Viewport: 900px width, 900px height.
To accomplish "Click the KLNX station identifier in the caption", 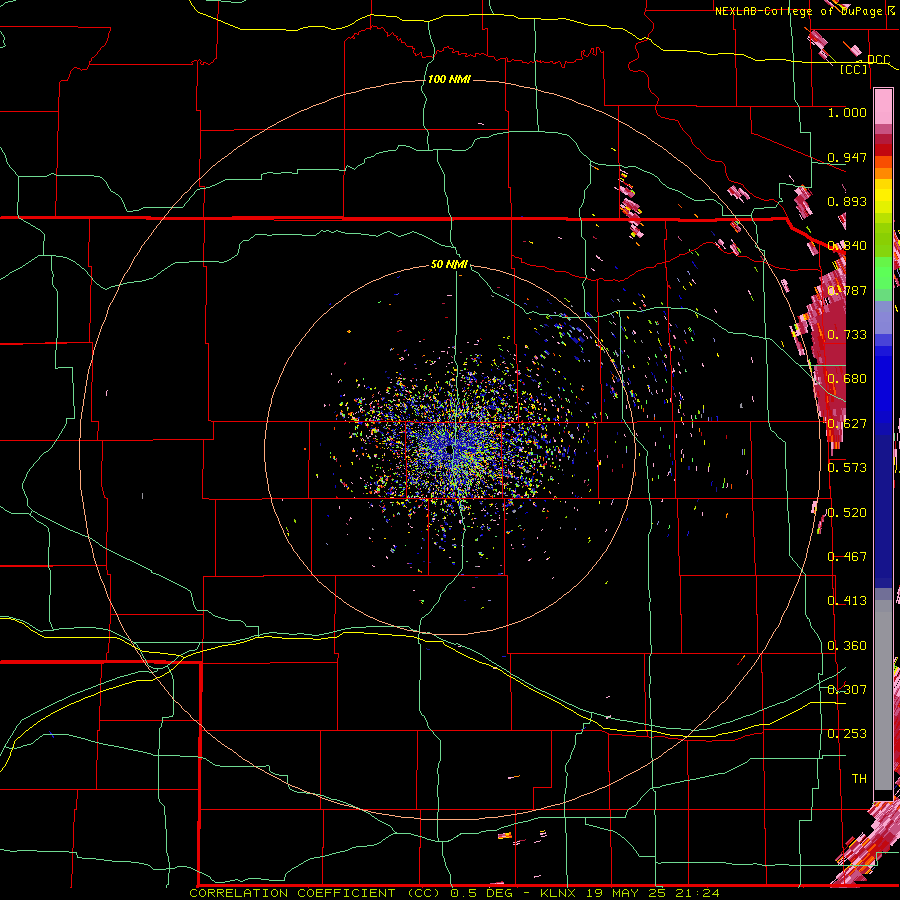I will (x=557, y=893).
